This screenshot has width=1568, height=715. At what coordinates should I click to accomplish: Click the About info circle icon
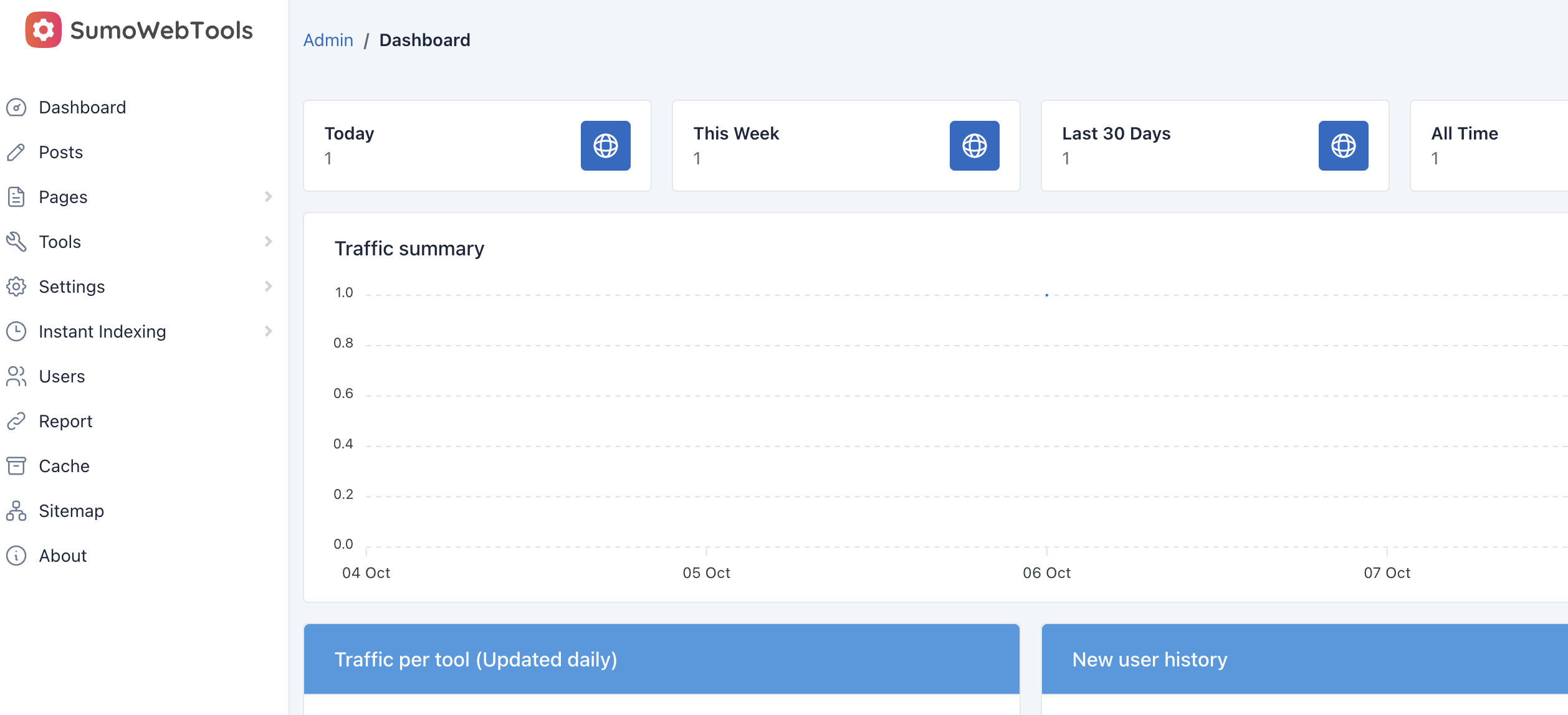coord(16,556)
